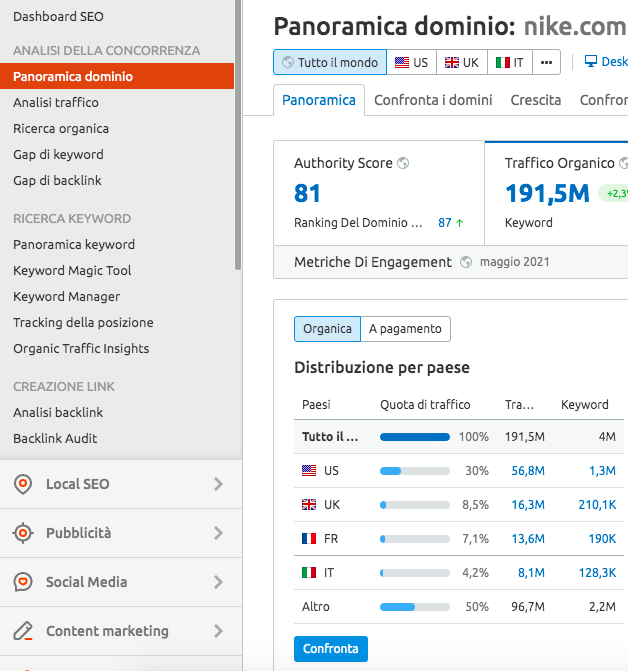Image resolution: width=628 pixels, height=671 pixels.
Task: Click IT keyword value 128,3K
Action: pos(597,573)
